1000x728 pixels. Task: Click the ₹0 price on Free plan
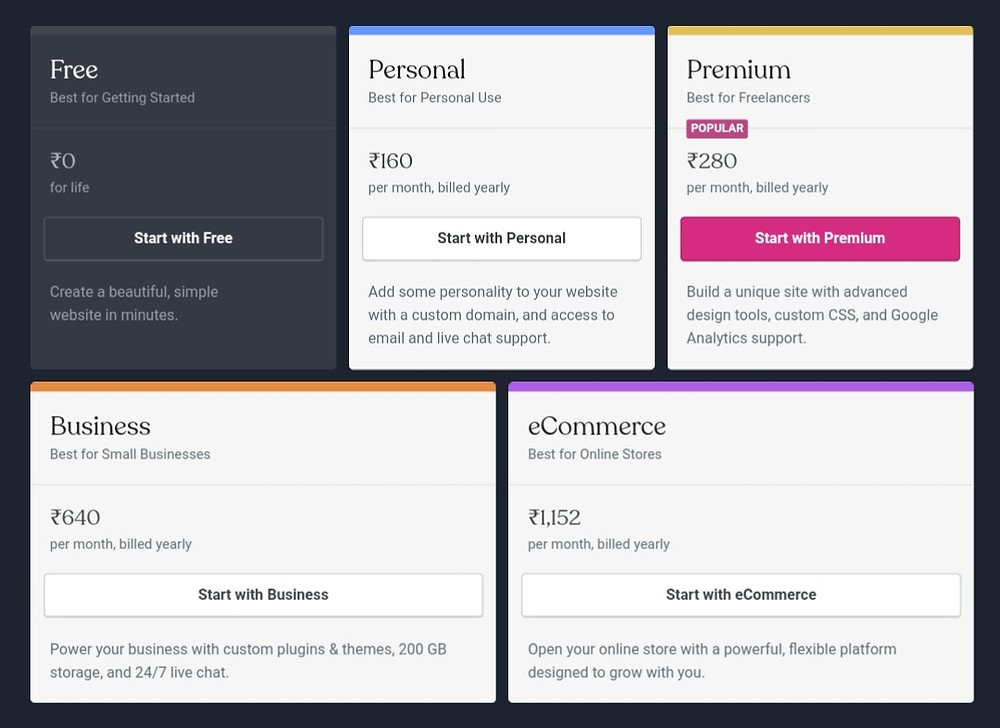tap(62, 160)
